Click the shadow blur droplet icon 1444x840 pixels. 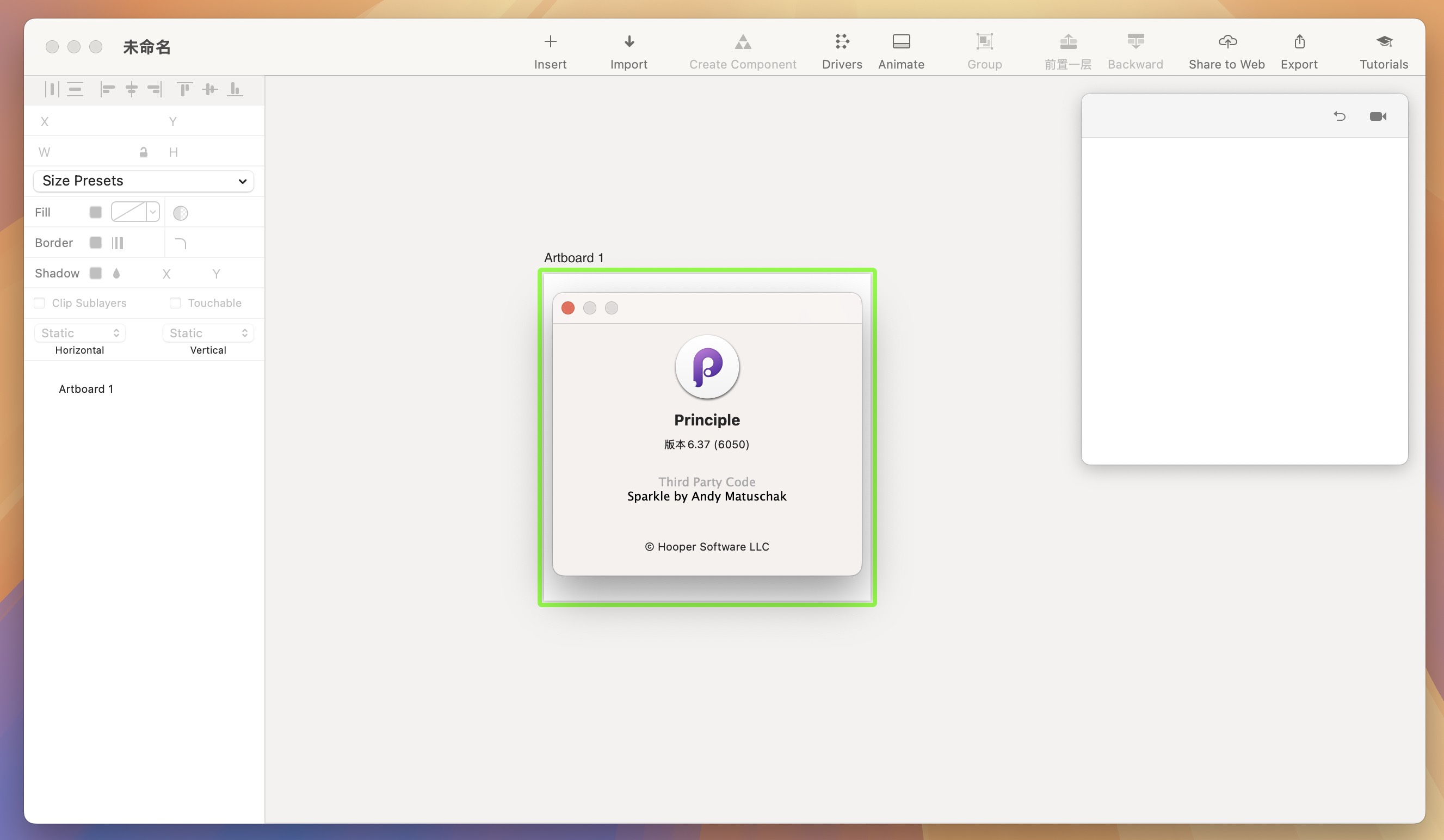point(116,273)
